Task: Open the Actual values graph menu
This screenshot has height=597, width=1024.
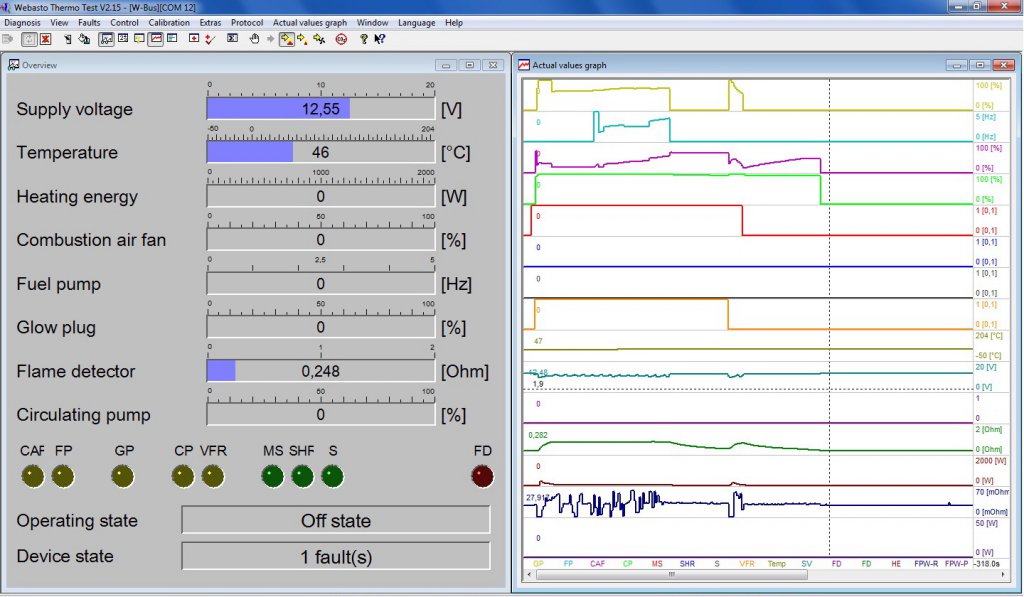Action: click(309, 22)
